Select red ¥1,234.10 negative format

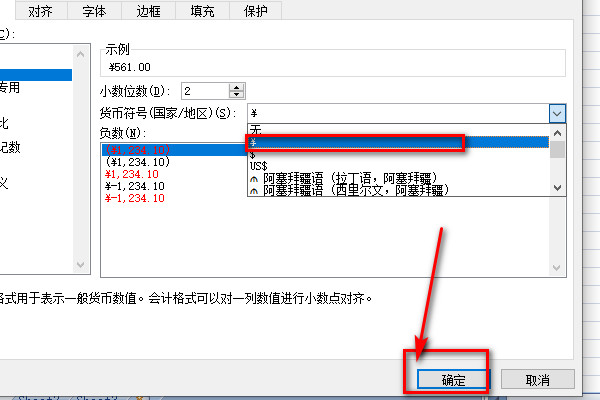pyautogui.click(x=131, y=174)
